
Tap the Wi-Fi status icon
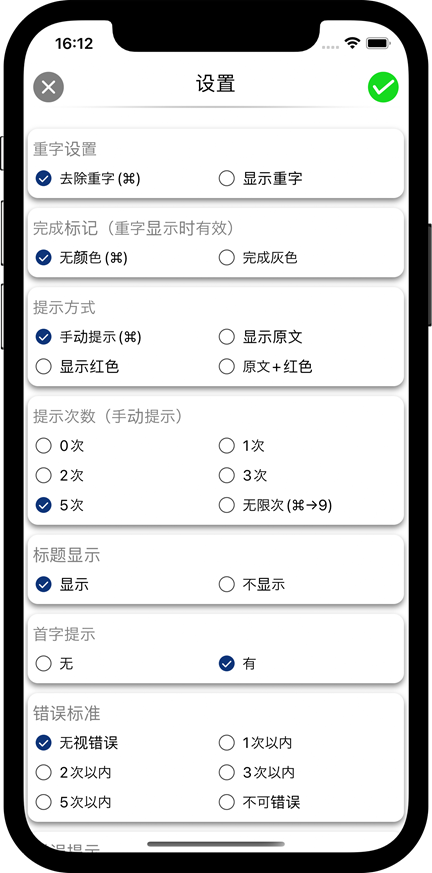[x=352, y=43]
